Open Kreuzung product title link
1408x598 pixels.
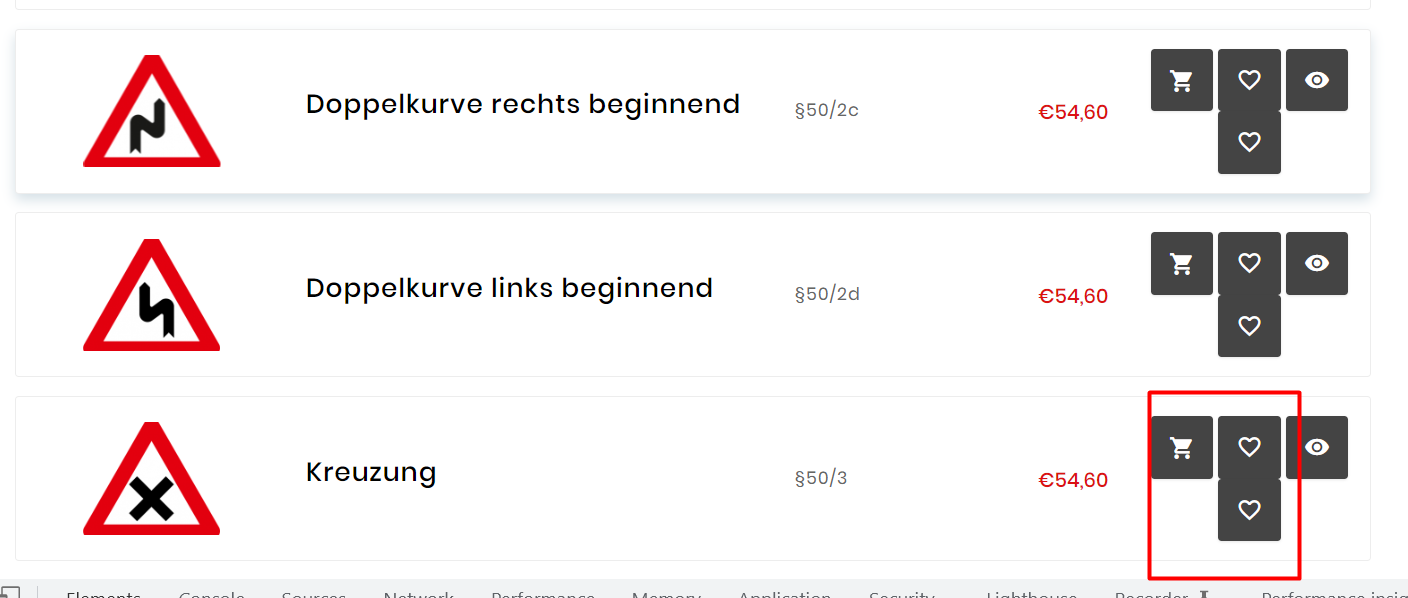371,472
